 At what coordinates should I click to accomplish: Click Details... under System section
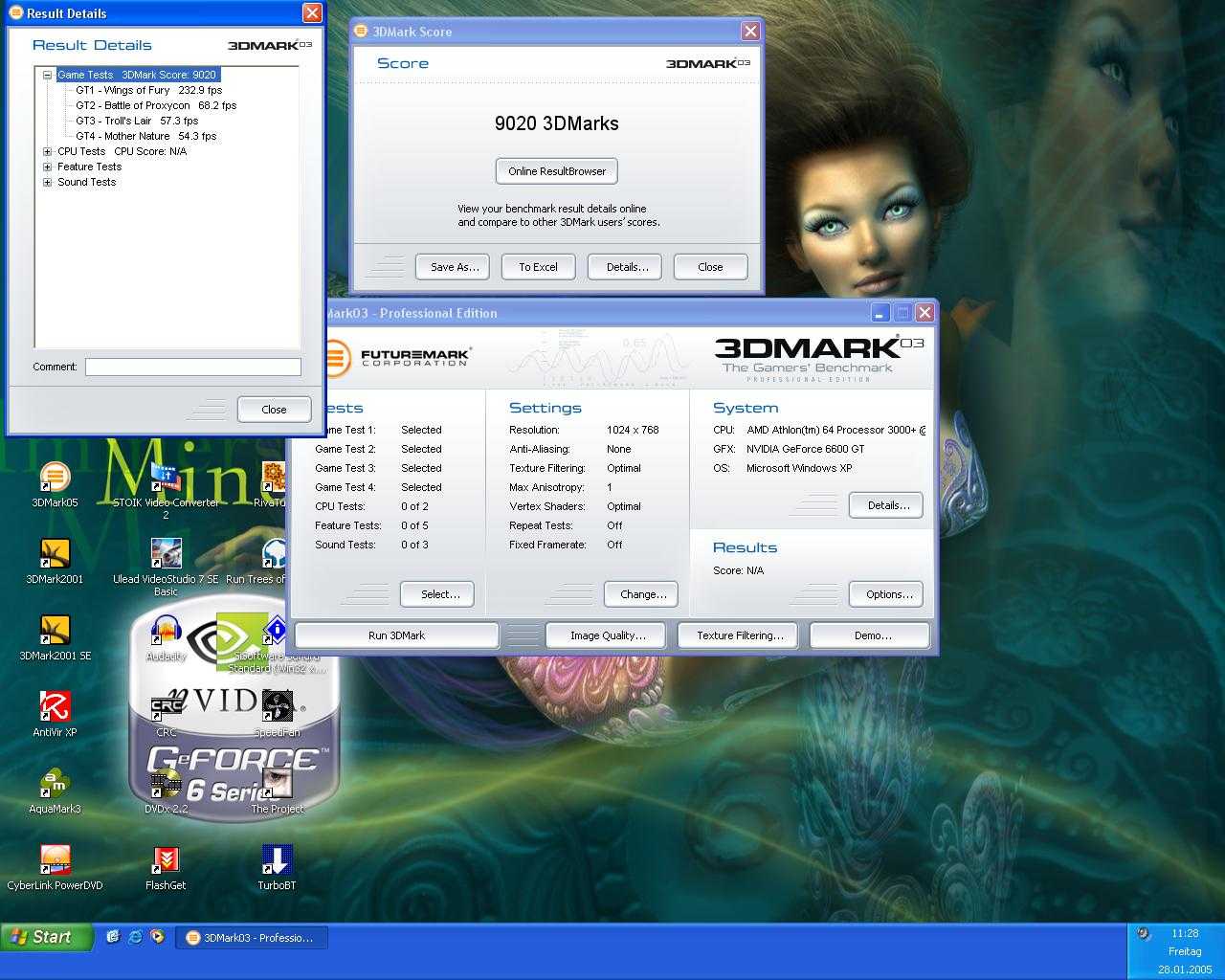[x=886, y=505]
